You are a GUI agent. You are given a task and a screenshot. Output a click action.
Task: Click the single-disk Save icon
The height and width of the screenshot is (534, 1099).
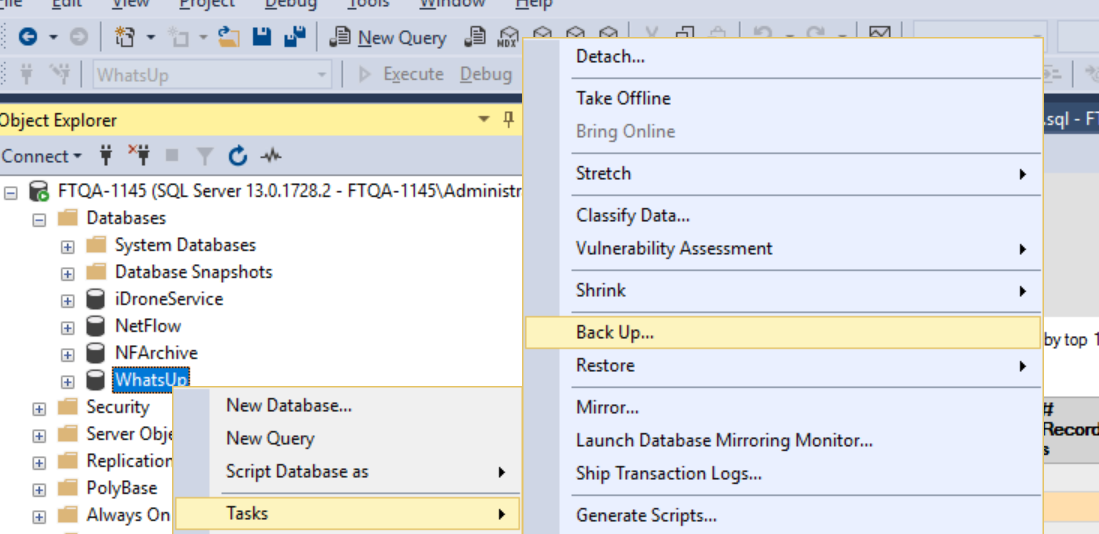pyautogui.click(x=262, y=36)
